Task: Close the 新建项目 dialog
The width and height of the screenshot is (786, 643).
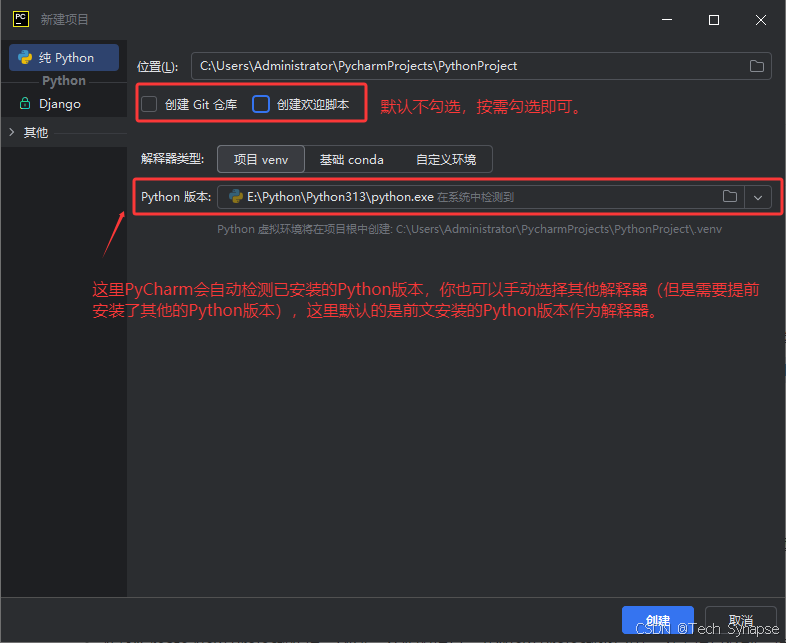Action: coord(760,20)
